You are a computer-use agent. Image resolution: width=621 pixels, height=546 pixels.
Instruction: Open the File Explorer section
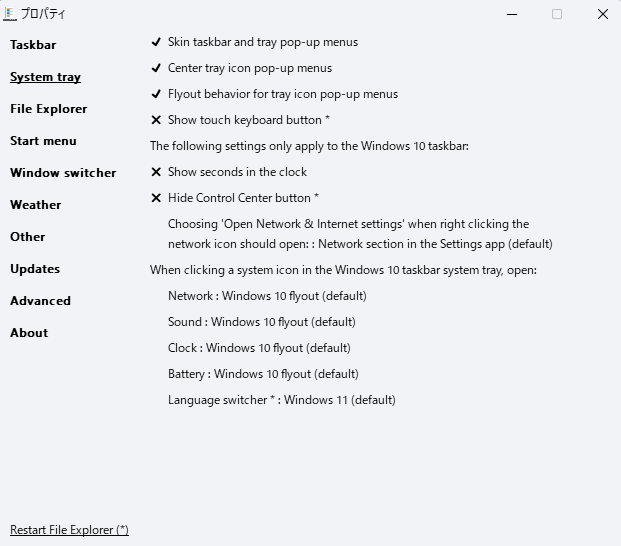(x=49, y=109)
